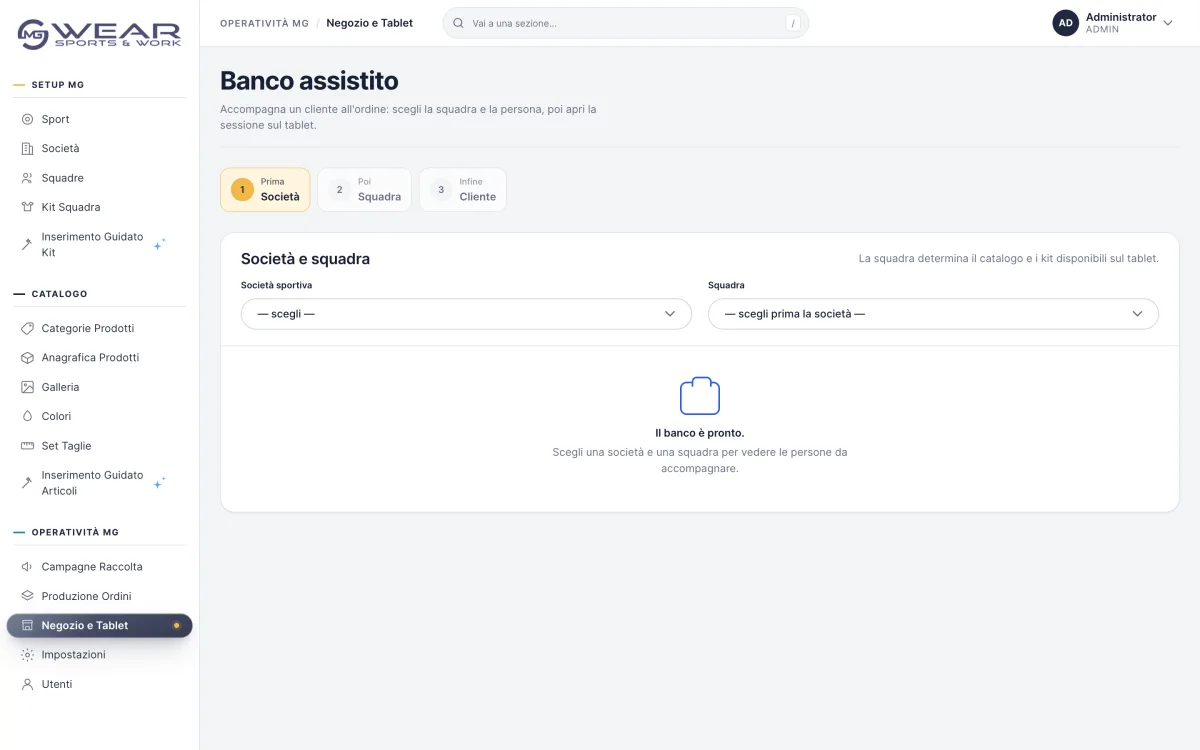Click the Inserimento Guidato Kit wand icon

[27, 244]
